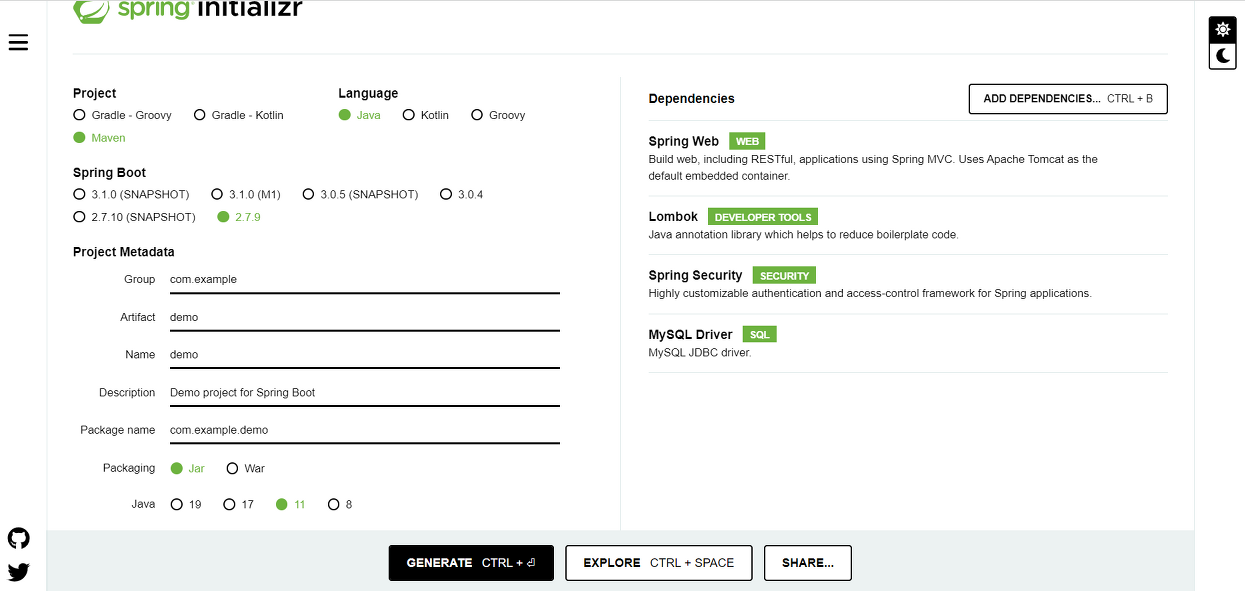
Task: Click the Generate button
Action: click(x=471, y=563)
